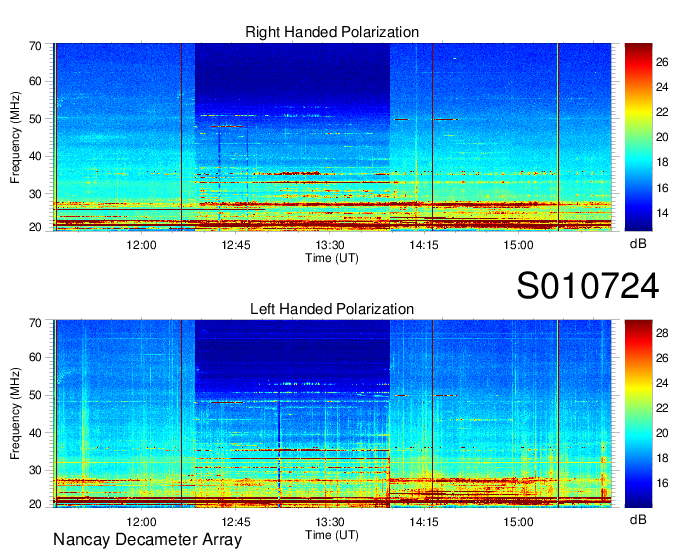
Task: Click the 13:30 tick label of bottom plot
Action: (330, 522)
